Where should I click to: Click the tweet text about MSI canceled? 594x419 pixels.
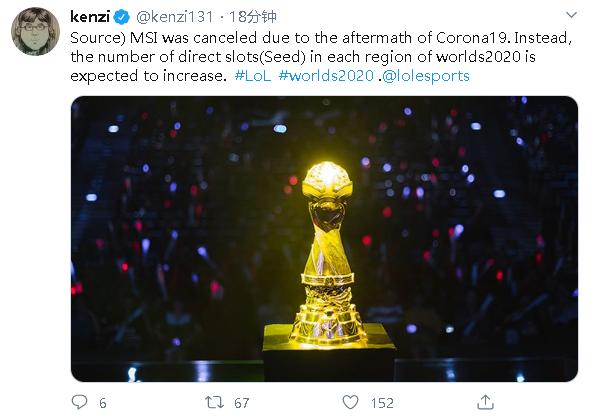(321, 57)
